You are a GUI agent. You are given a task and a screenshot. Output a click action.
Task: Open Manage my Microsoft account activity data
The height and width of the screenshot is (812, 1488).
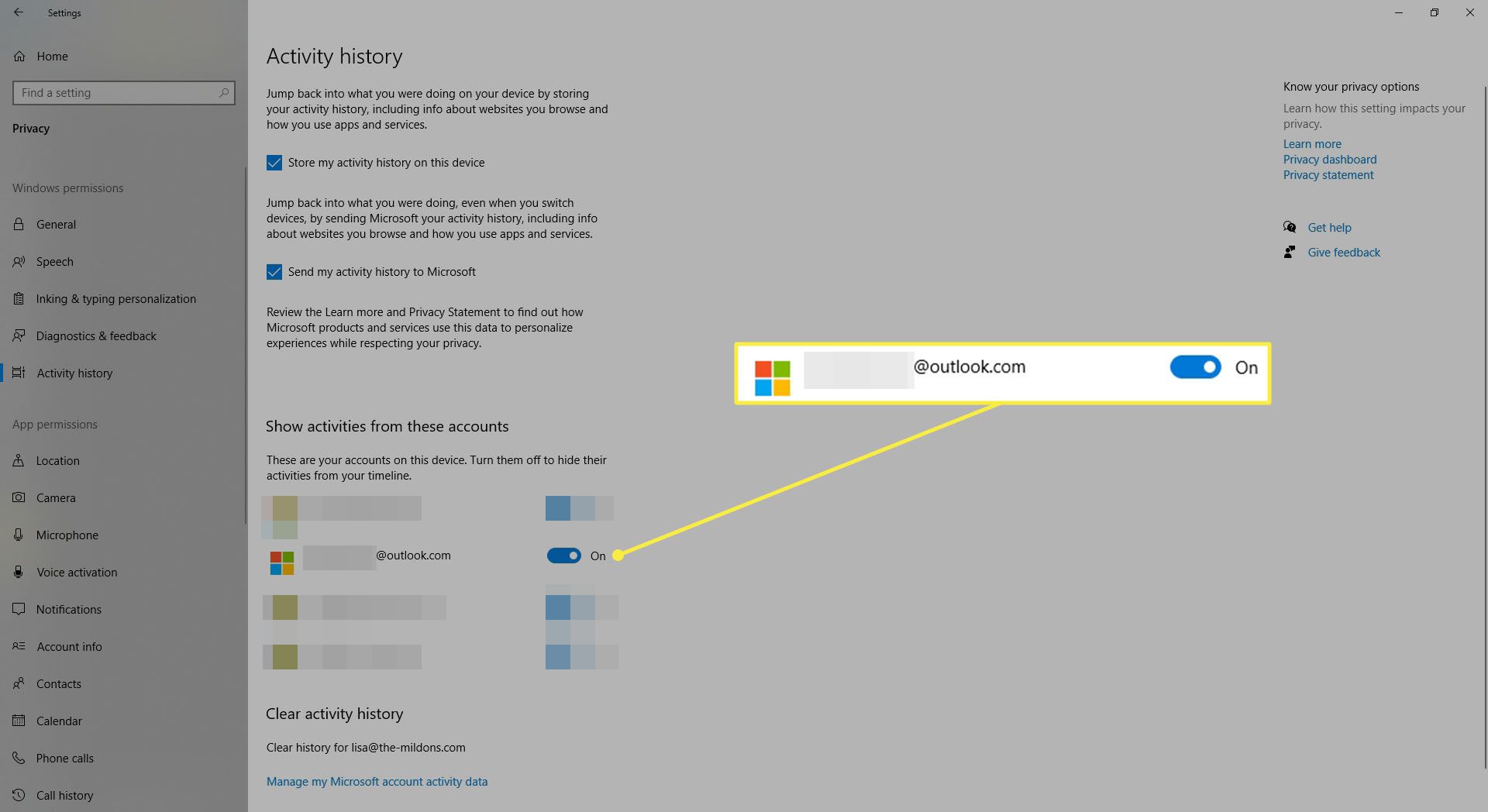tap(377, 782)
